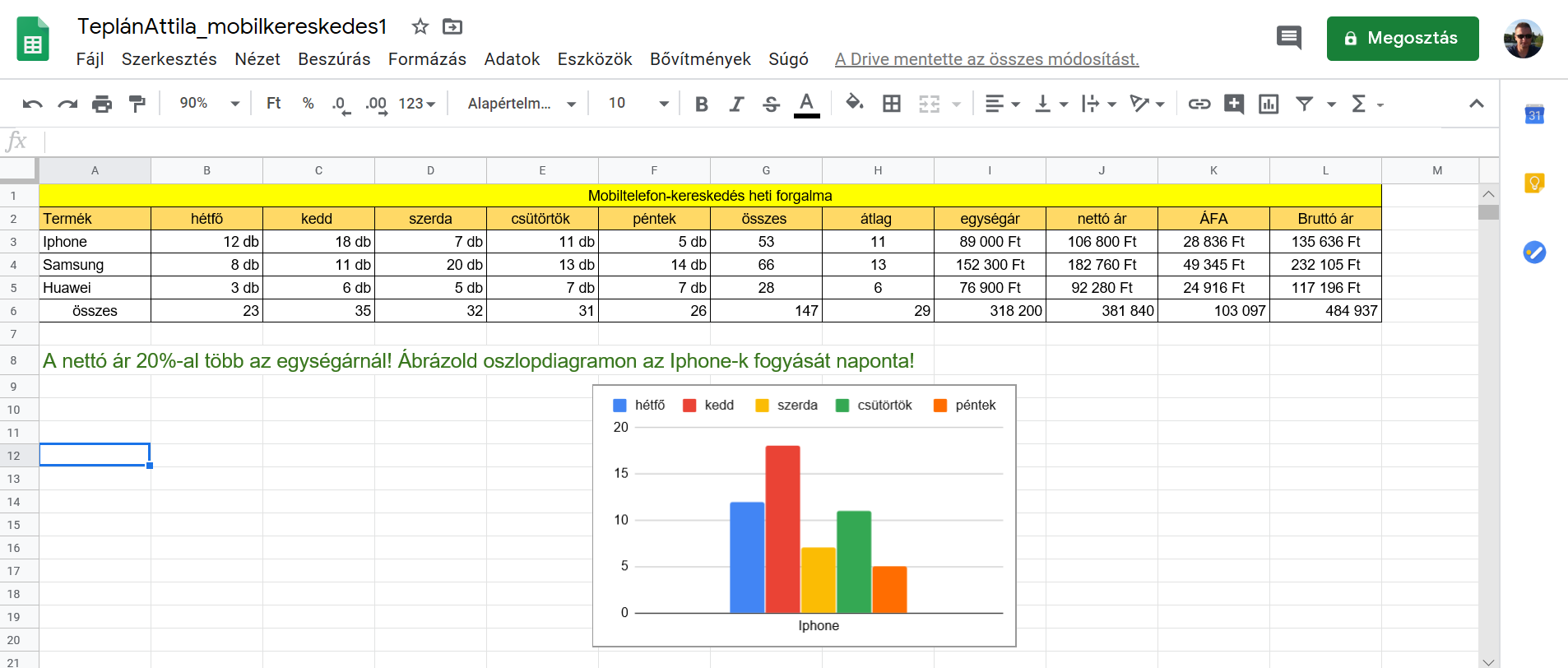Image resolution: width=1568 pixels, height=668 pixels.
Task: Insert a chart from the toolbar
Action: pos(1269,104)
